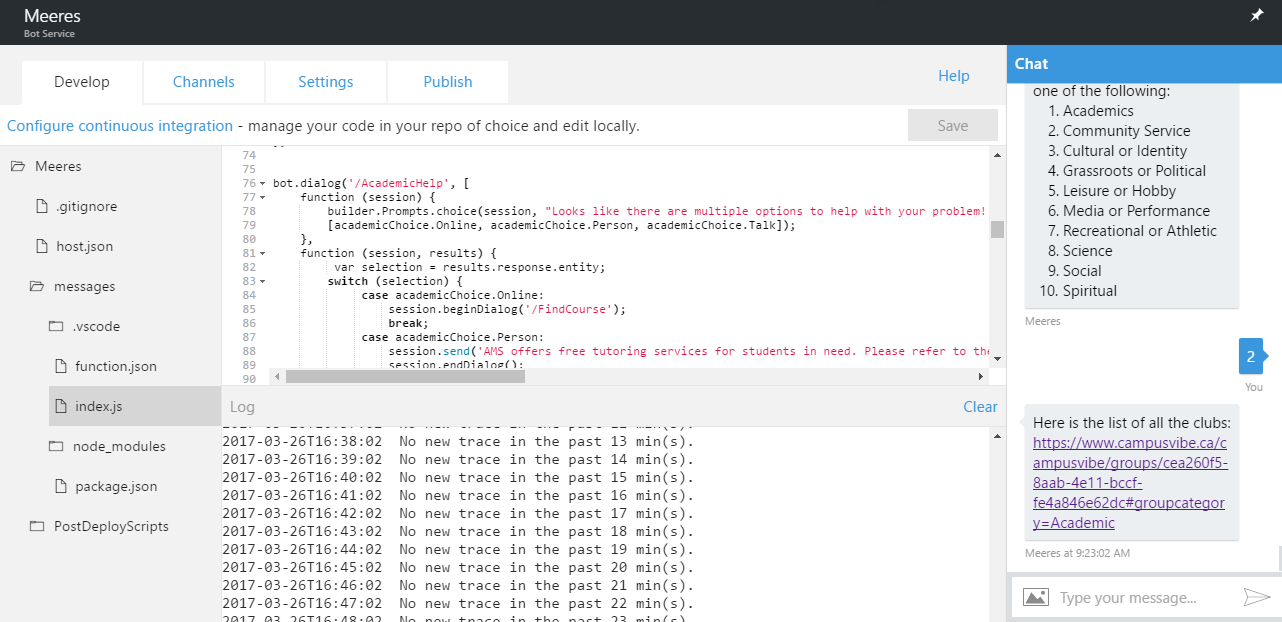Open the Publish tab
This screenshot has width=1282, height=622.
click(448, 82)
